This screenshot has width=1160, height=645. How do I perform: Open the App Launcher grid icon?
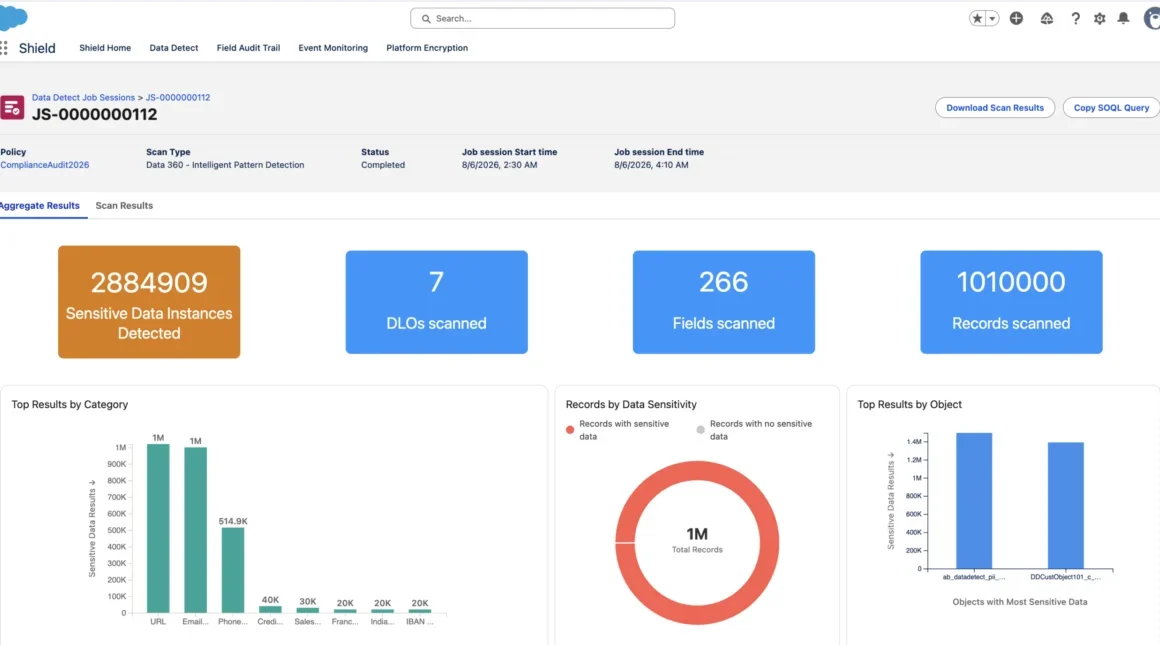[4, 48]
